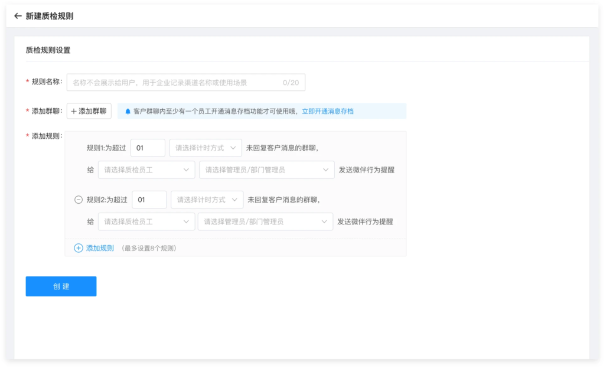This screenshot has width=604, height=367.
Task: Click the chevron arrow of rule 1 timing dropdown
Action: pos(233,148)
